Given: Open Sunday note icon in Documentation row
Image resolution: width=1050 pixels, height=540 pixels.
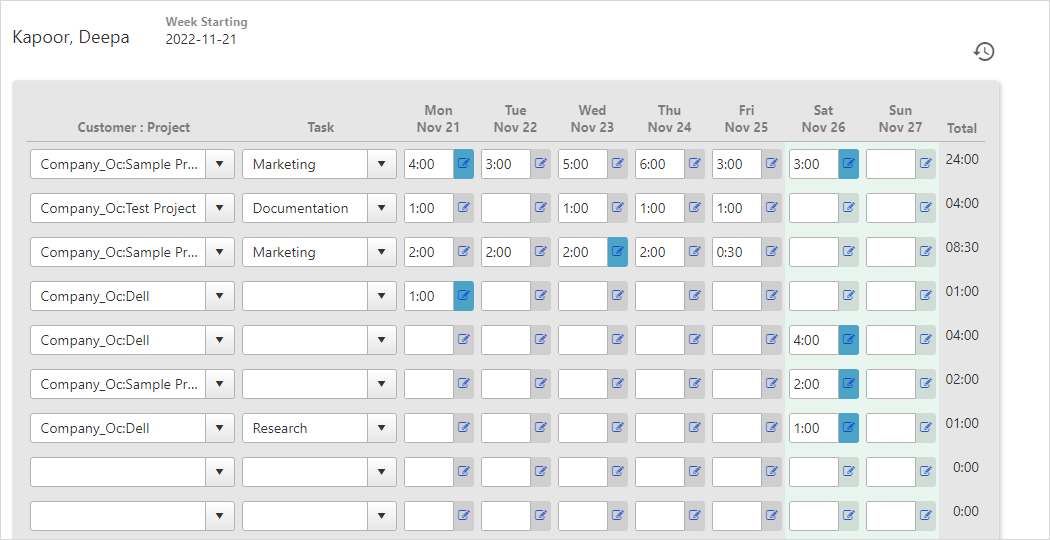Looking at the screenshot, I should 925,208.
